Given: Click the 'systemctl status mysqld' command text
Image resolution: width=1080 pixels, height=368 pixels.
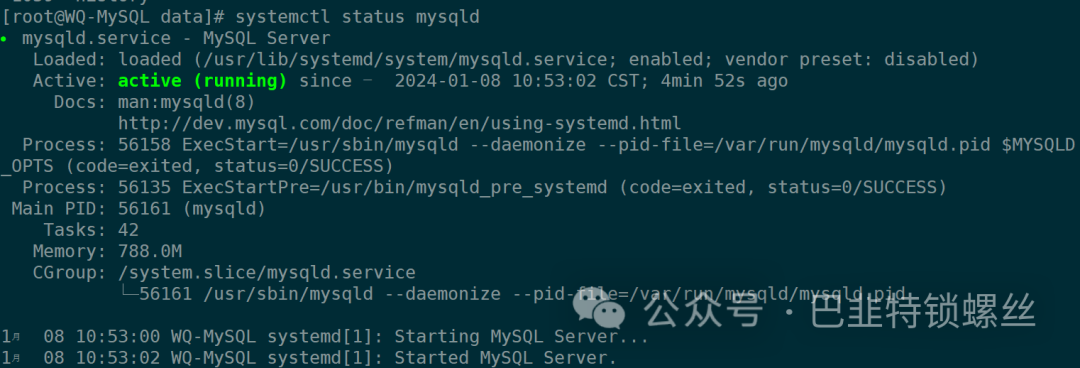Looking at the screenshot, I should (x=357, y=17).
